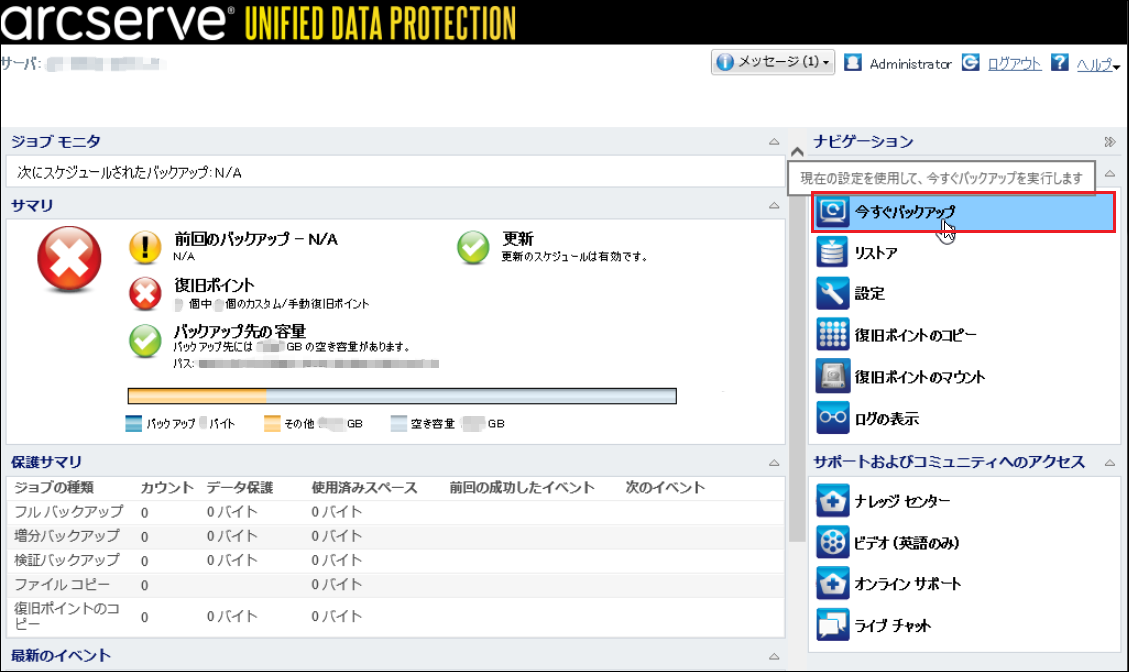Click the ナレッジ センター icon
This screenshot has width=1129, height=672.
(832, 501)
